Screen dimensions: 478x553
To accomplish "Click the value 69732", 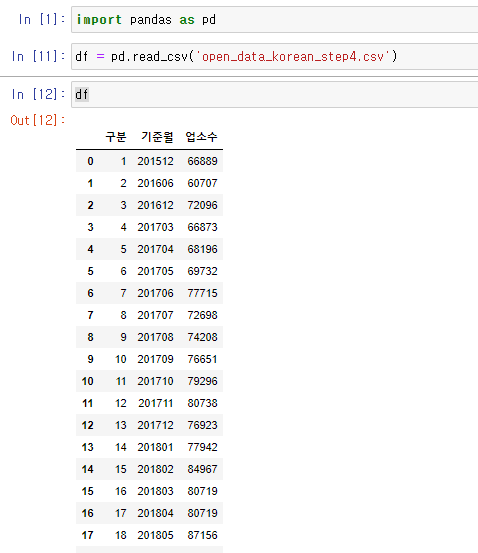I will pyautogui.click(x=202, y=271).
